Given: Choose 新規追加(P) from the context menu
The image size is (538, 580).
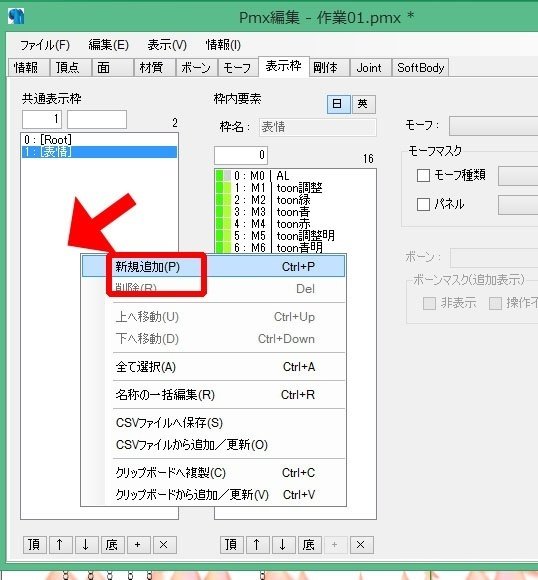Looking at the screenshot, I should pyautogui.click(x=213, y=266).
